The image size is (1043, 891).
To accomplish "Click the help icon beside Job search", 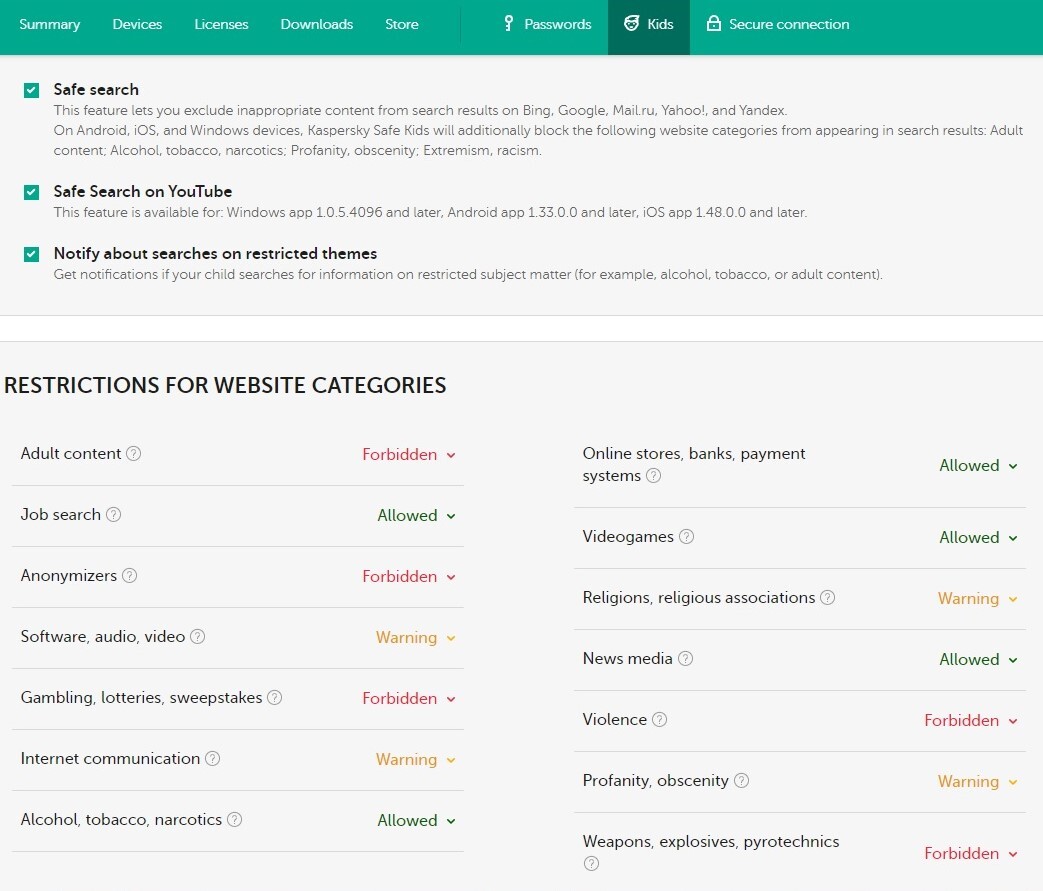I will point(114,515).
